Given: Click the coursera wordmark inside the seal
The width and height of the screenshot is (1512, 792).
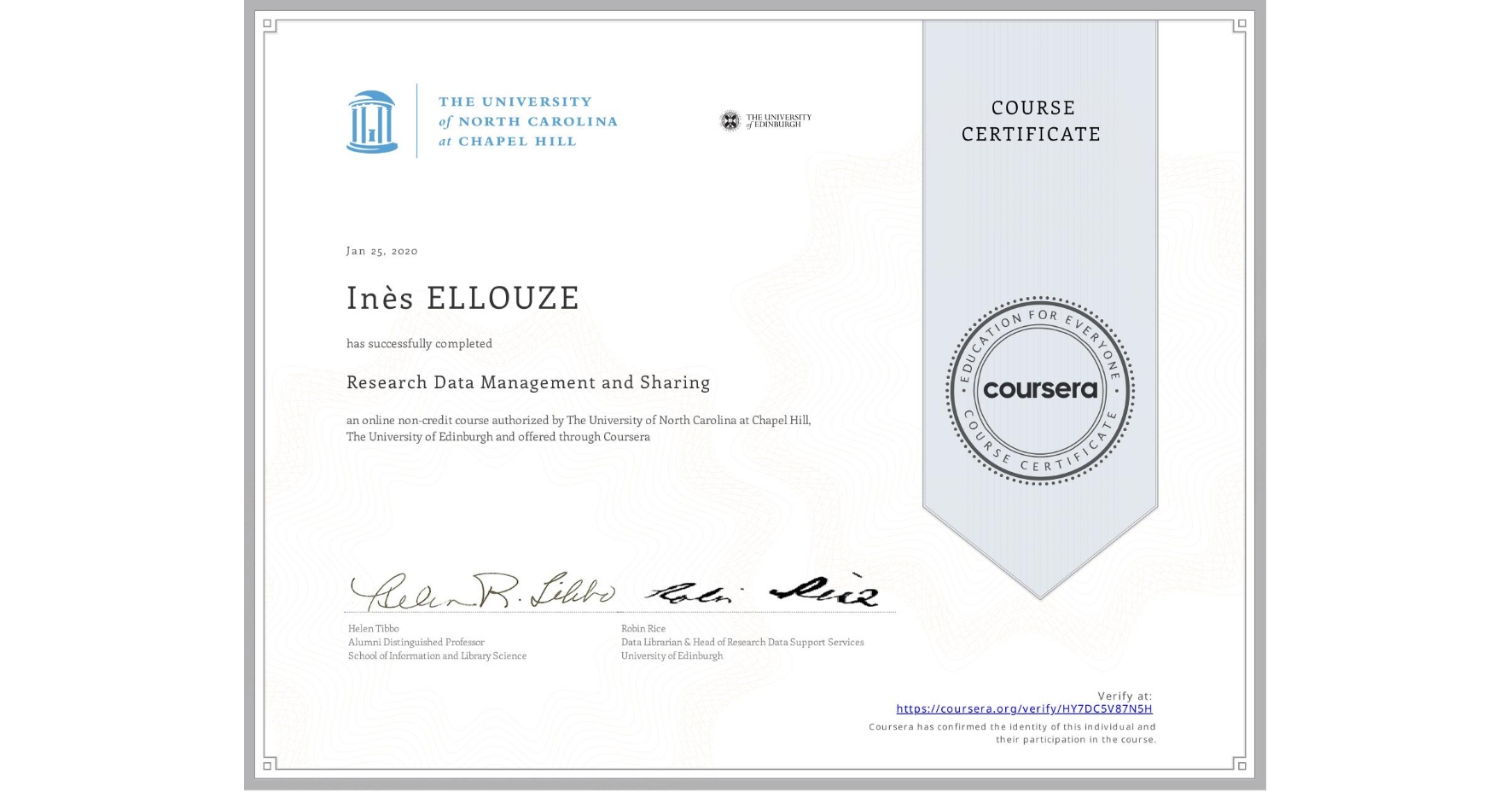Looking at the screenshot, I should click(1040, 391).
